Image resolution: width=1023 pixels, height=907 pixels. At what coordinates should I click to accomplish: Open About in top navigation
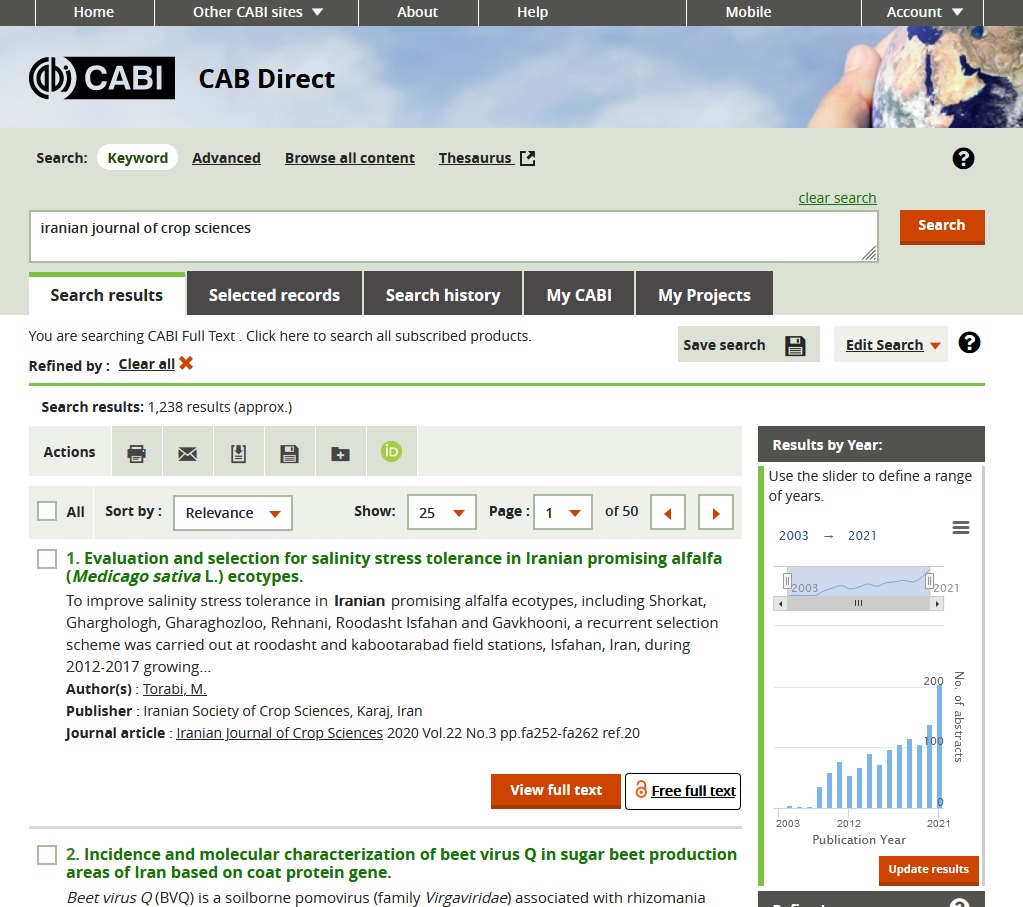pos(418,12)
